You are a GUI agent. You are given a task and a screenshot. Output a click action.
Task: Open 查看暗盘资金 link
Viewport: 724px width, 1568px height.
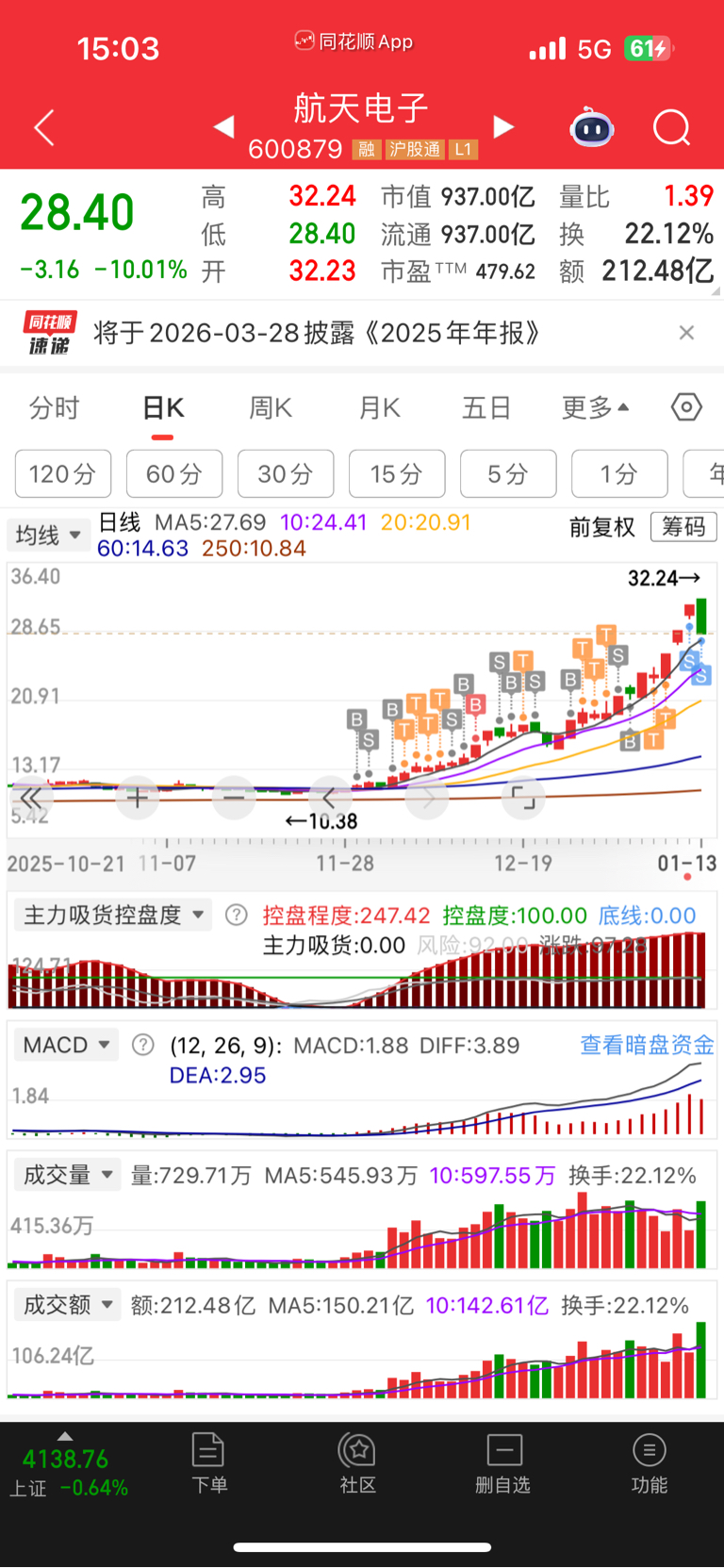tap(647, 1045)
